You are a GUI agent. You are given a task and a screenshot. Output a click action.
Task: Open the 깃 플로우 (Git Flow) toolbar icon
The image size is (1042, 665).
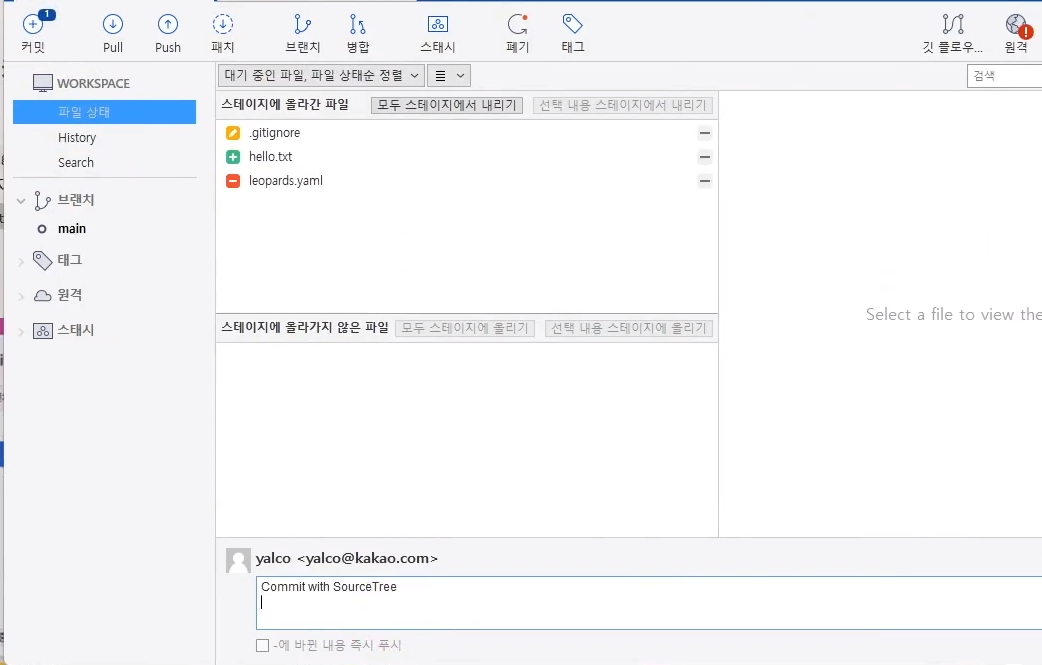click(x=953, y=25)
